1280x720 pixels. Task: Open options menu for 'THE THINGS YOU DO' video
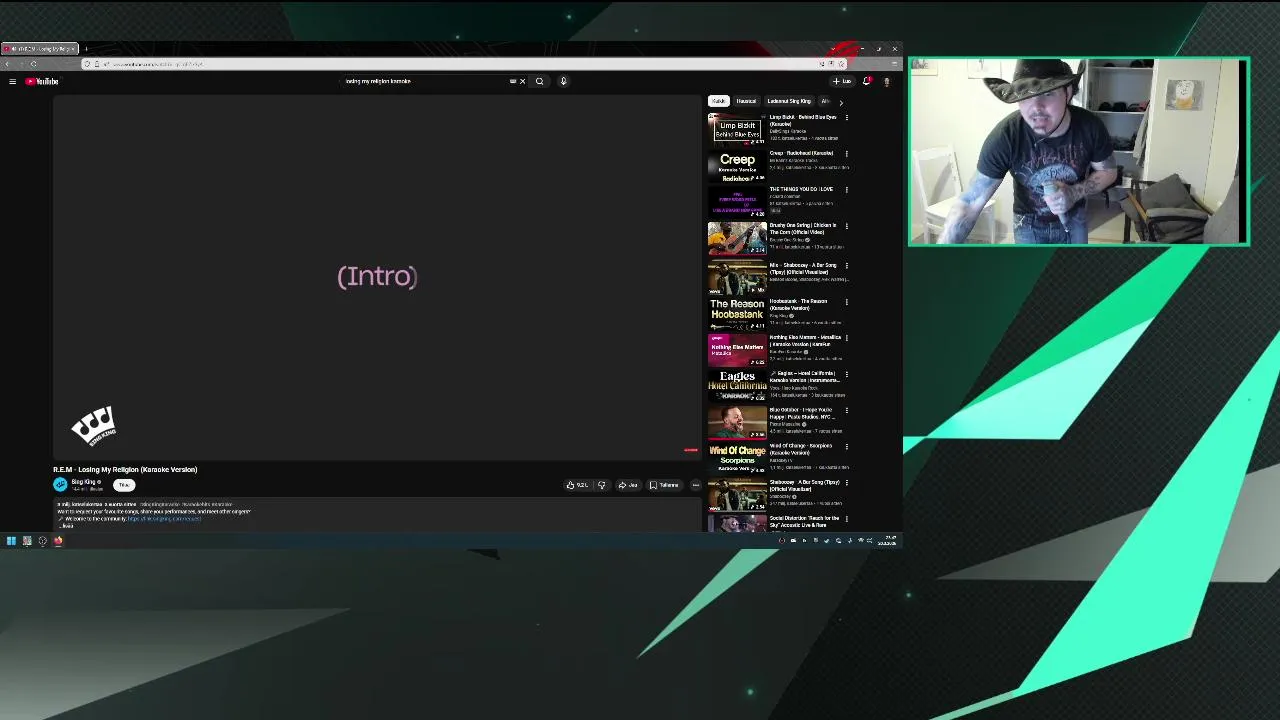tap(847, 190)
